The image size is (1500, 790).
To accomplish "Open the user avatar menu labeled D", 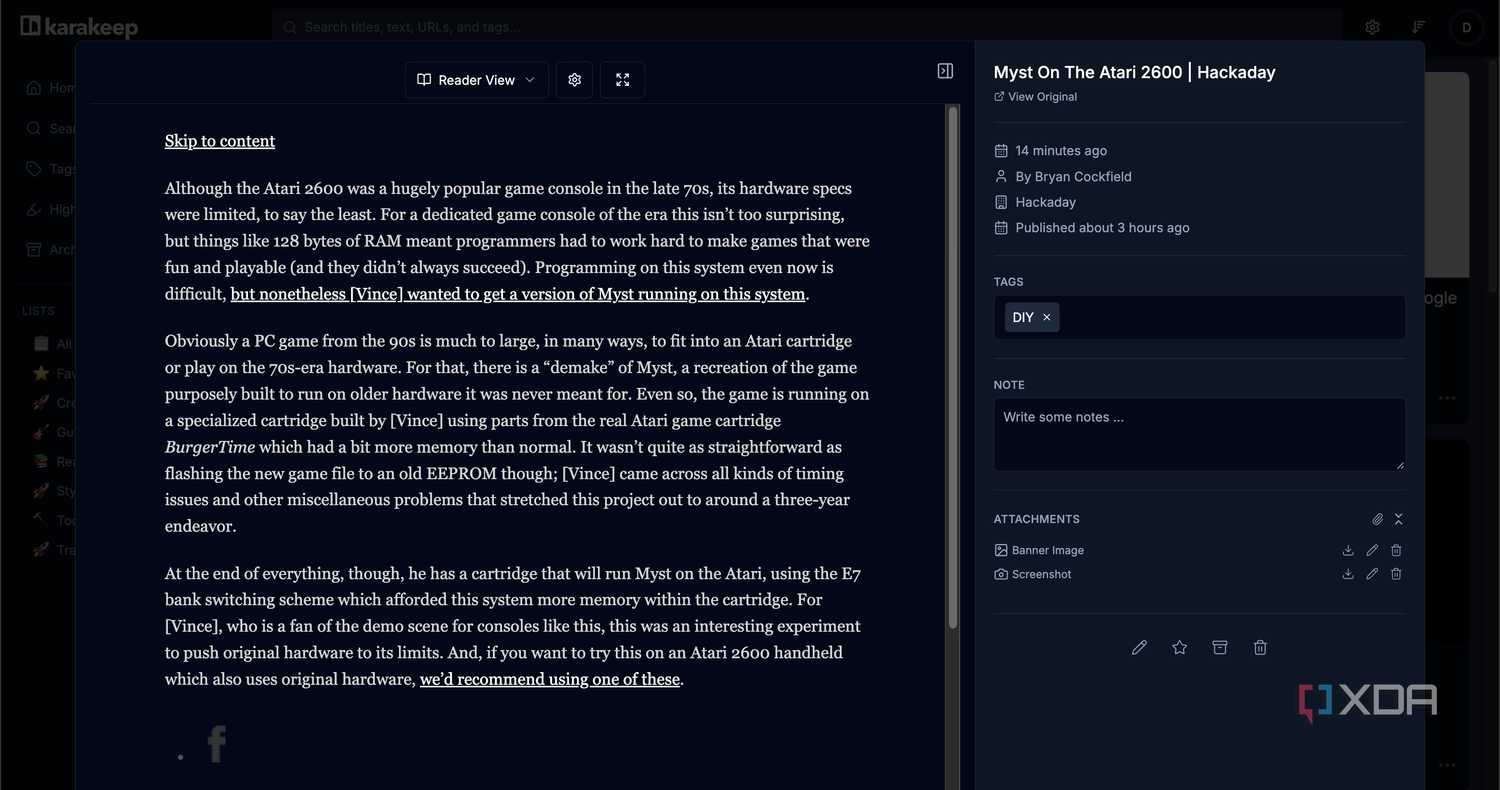I will click(x=1466, y=27).
